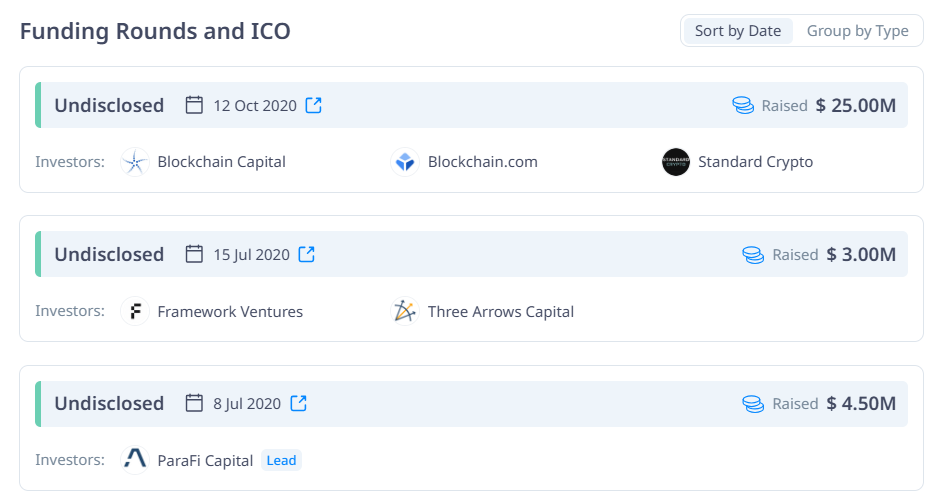Click the Three Arrows Capital logo icon

coord(405,312)
